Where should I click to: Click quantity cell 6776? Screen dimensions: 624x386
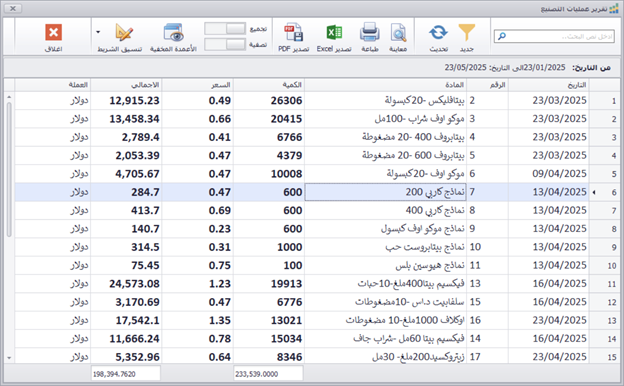269,302
